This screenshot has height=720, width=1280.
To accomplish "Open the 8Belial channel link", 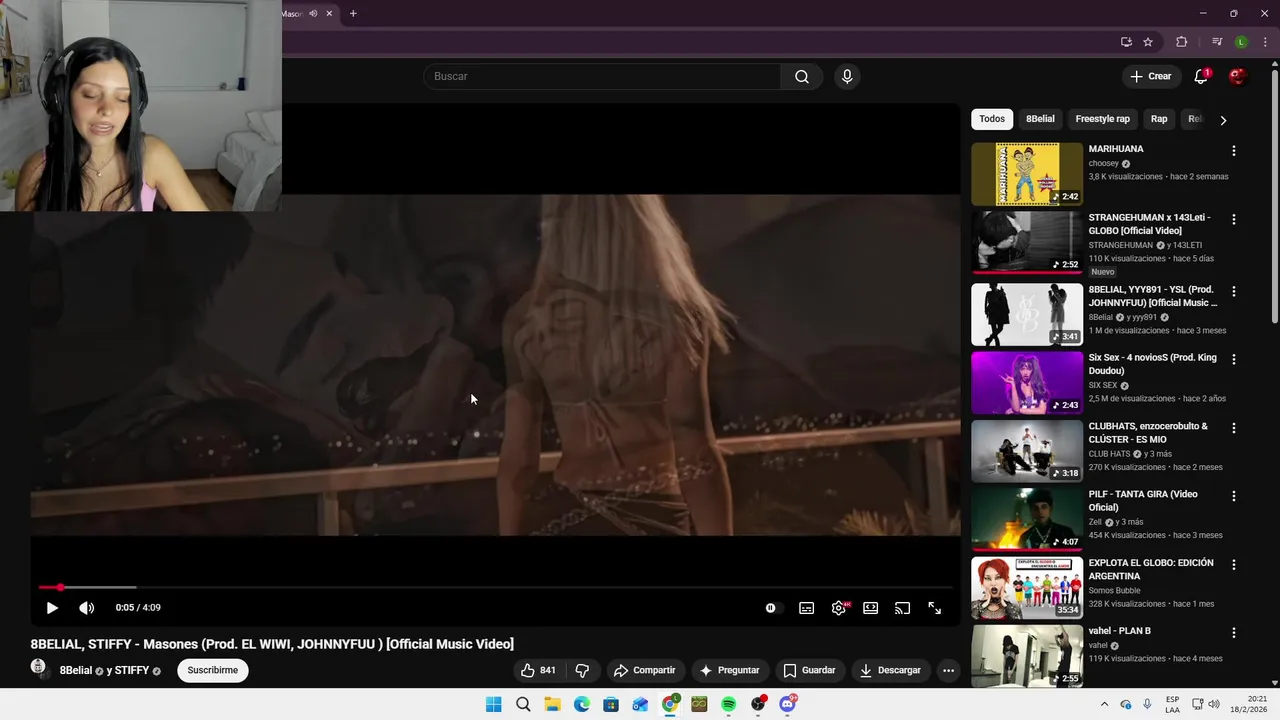I will click(76, 671).
